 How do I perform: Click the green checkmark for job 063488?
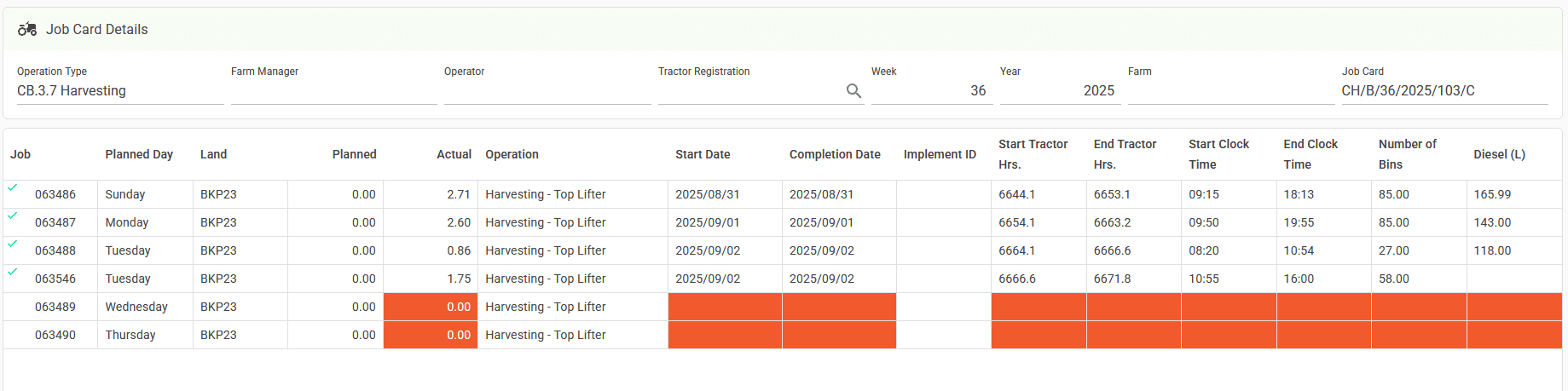tap(13, 244)
